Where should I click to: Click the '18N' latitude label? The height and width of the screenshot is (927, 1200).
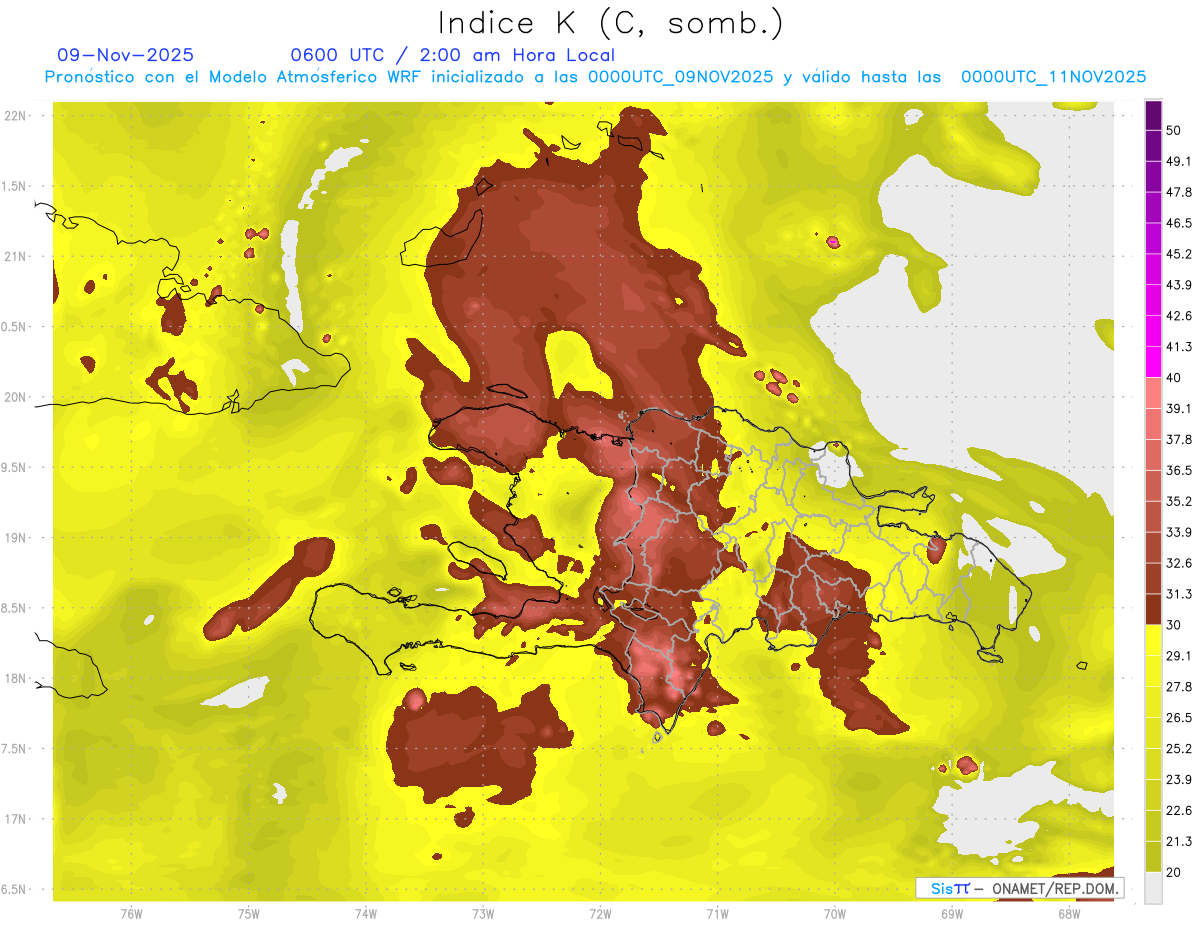(x=14, y=679)
